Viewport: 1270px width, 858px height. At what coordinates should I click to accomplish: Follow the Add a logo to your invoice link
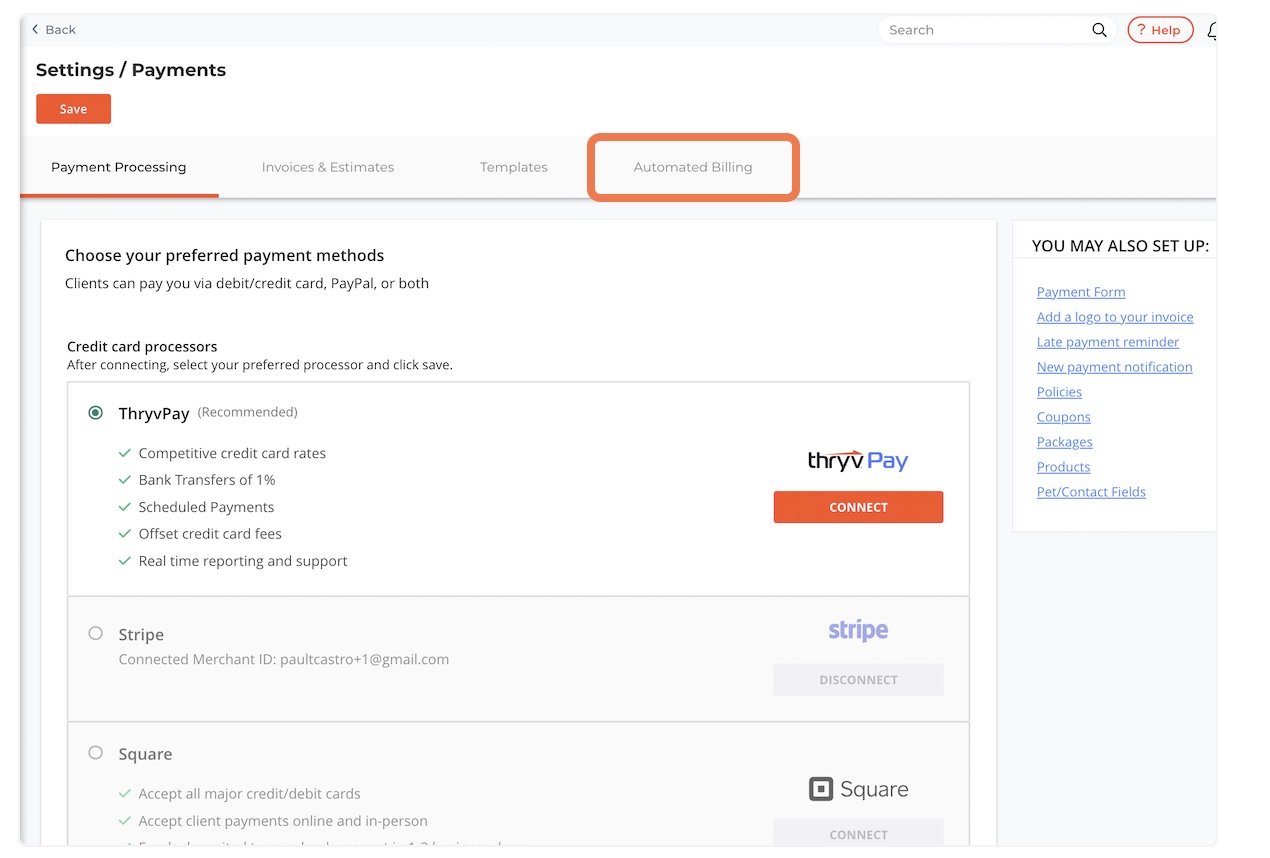[1115, 317]
